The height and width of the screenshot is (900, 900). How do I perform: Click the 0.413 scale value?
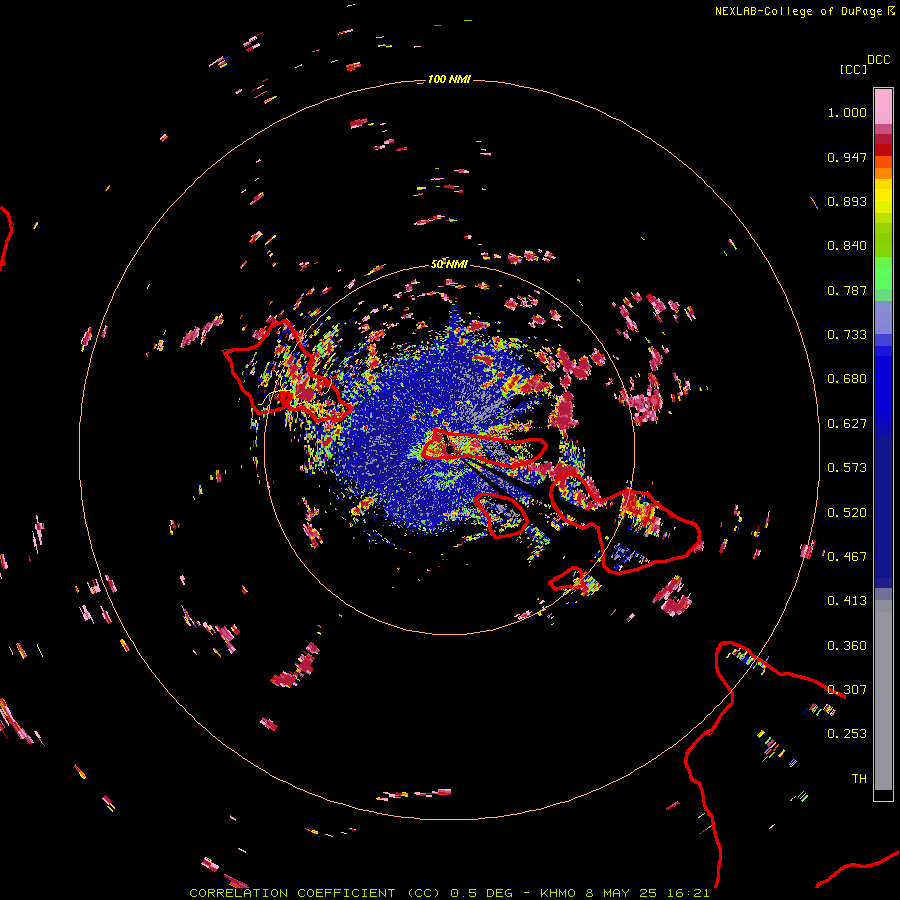pos(847,601)
